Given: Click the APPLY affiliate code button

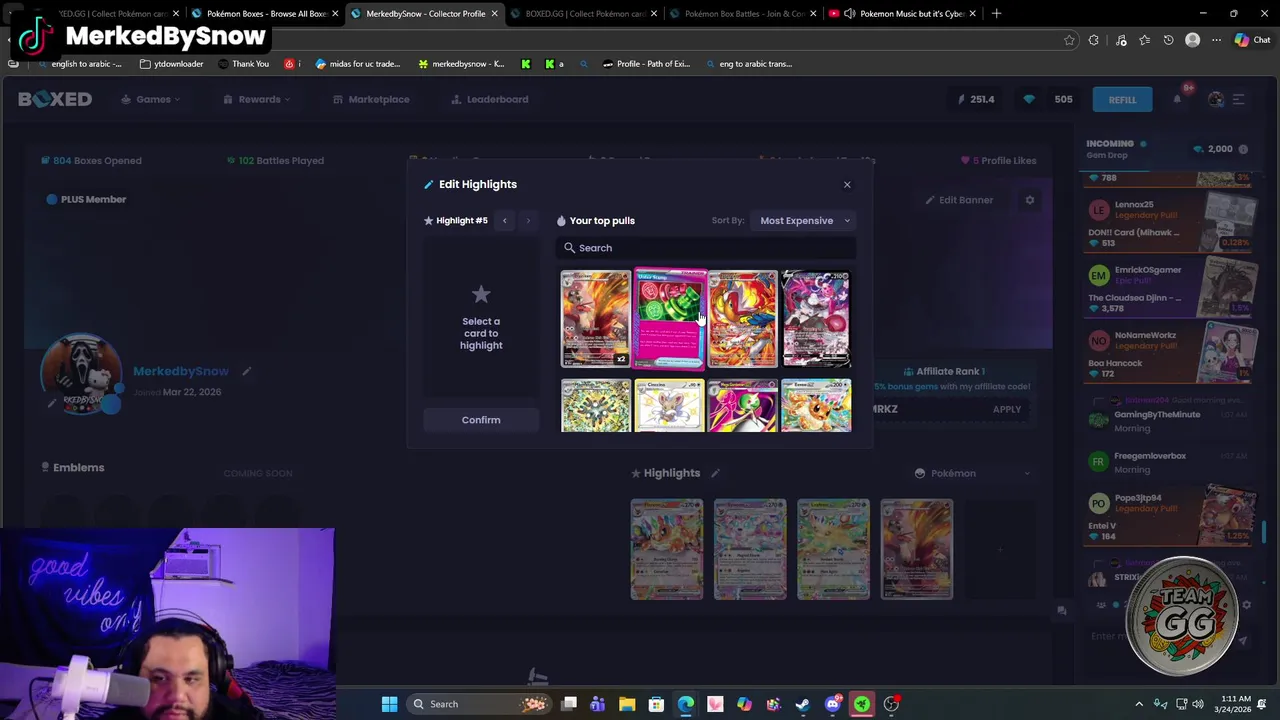Looking at the screenshot, I should coord(1007,409).
